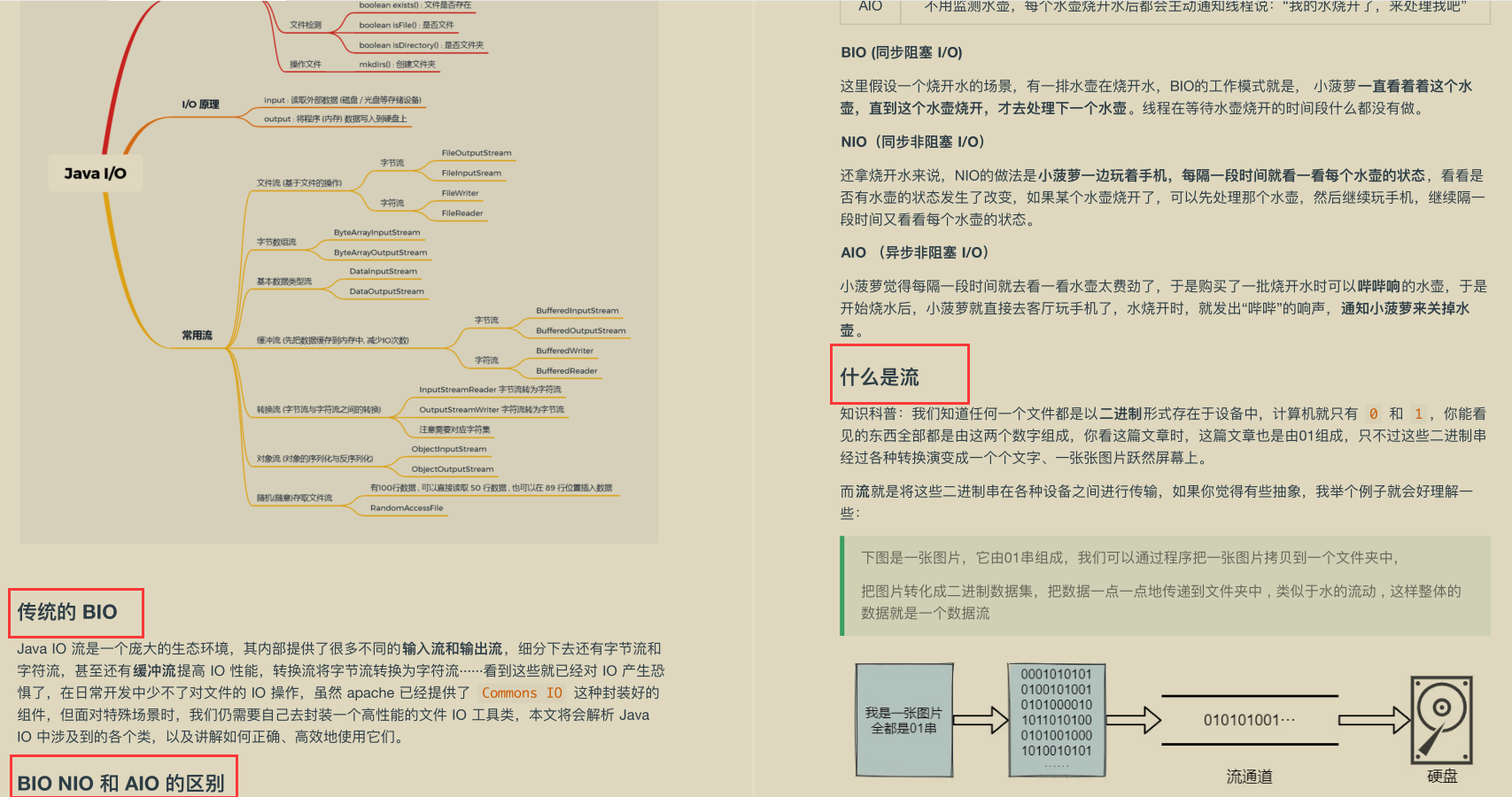
Task: Click the 'ObjectInputStream' node
Action: pos(448,449)
